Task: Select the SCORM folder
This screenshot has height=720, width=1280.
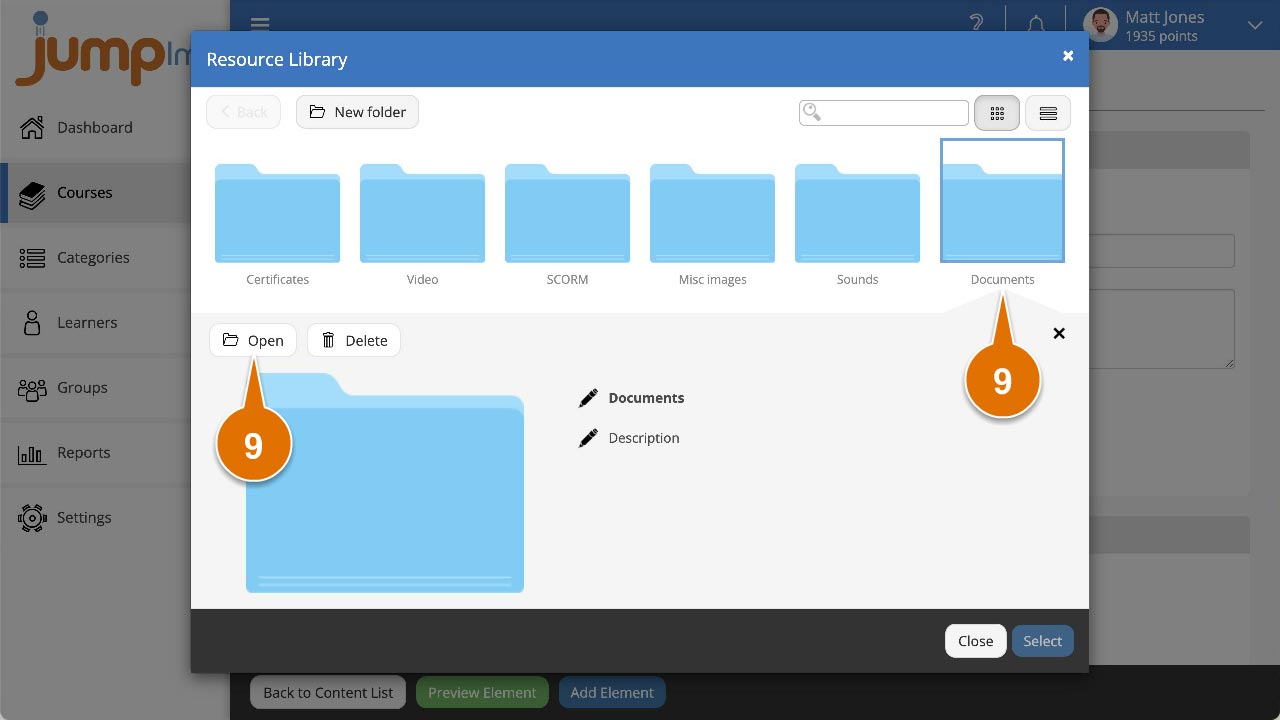Action: (x=567, y=215)
